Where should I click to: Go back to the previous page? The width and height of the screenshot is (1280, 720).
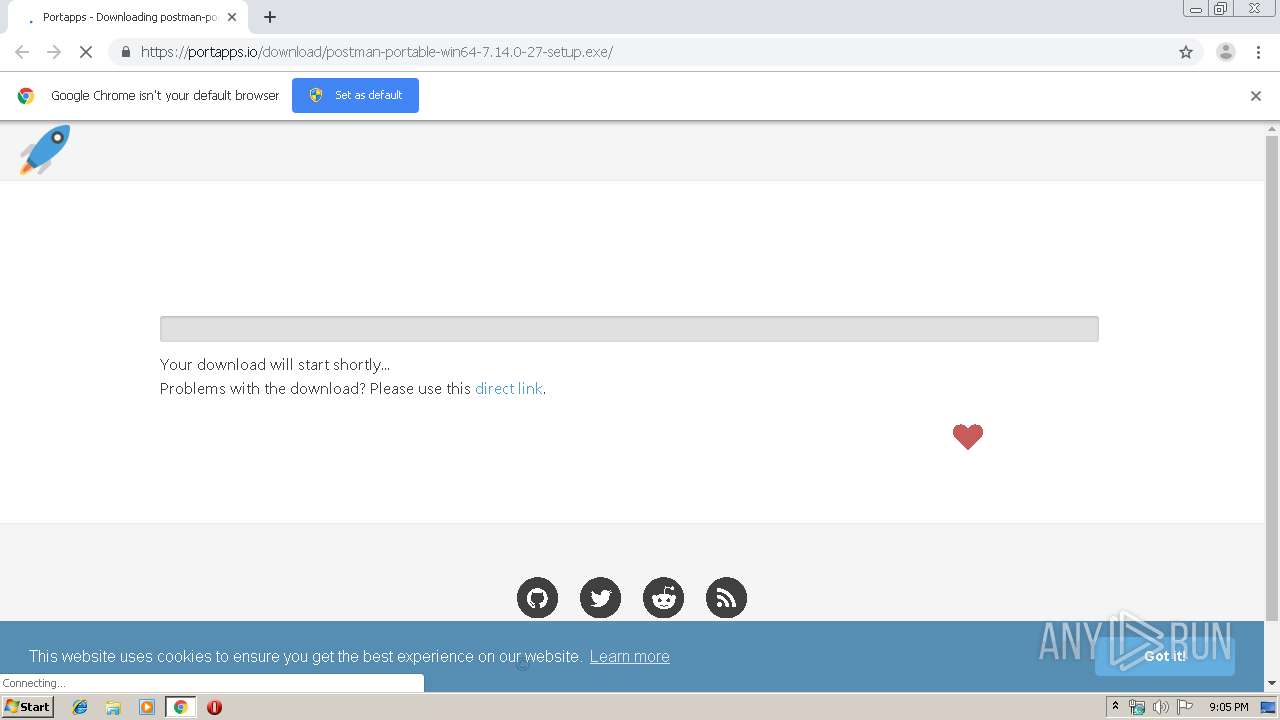point(22,52)
